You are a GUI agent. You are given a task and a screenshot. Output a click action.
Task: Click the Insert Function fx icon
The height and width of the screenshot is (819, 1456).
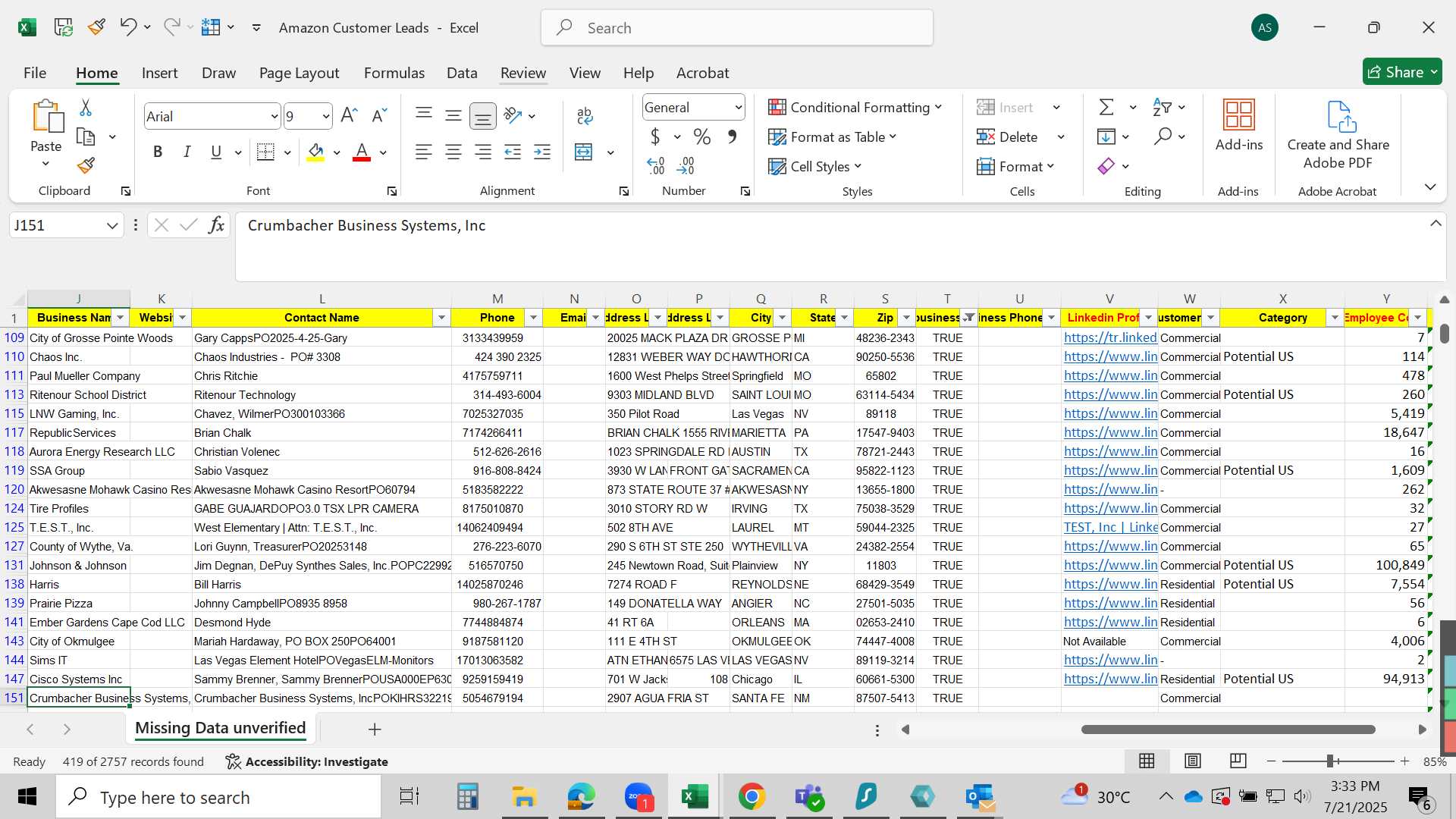[216, 225]
